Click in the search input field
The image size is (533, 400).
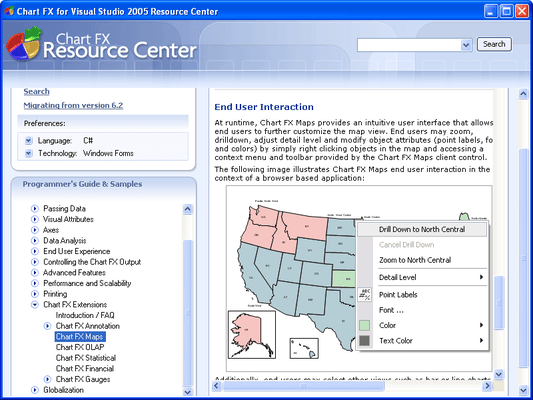[x=409, y=45]
